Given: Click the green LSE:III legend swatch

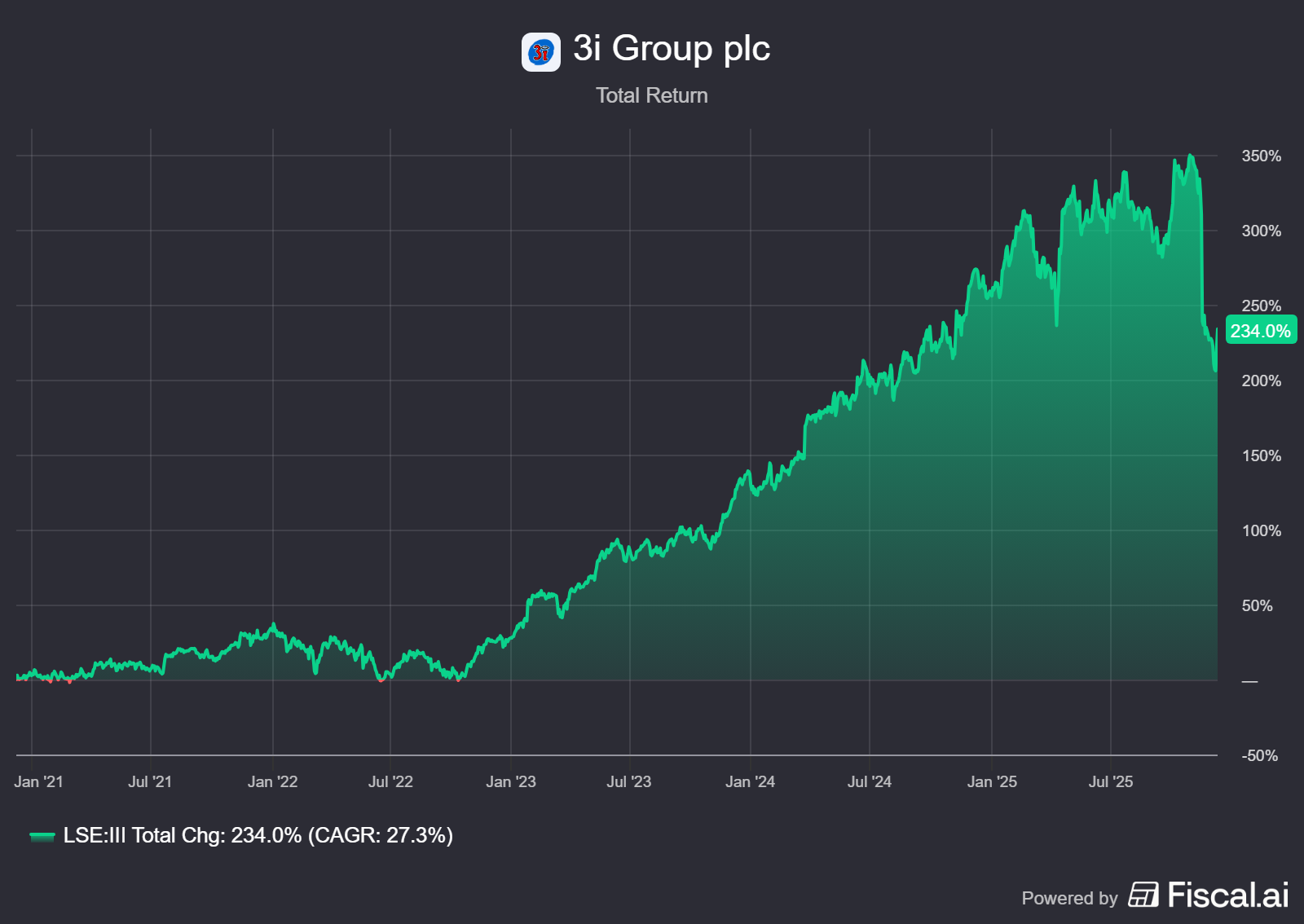Looking at the screenshot, I should tap(42, 836).
